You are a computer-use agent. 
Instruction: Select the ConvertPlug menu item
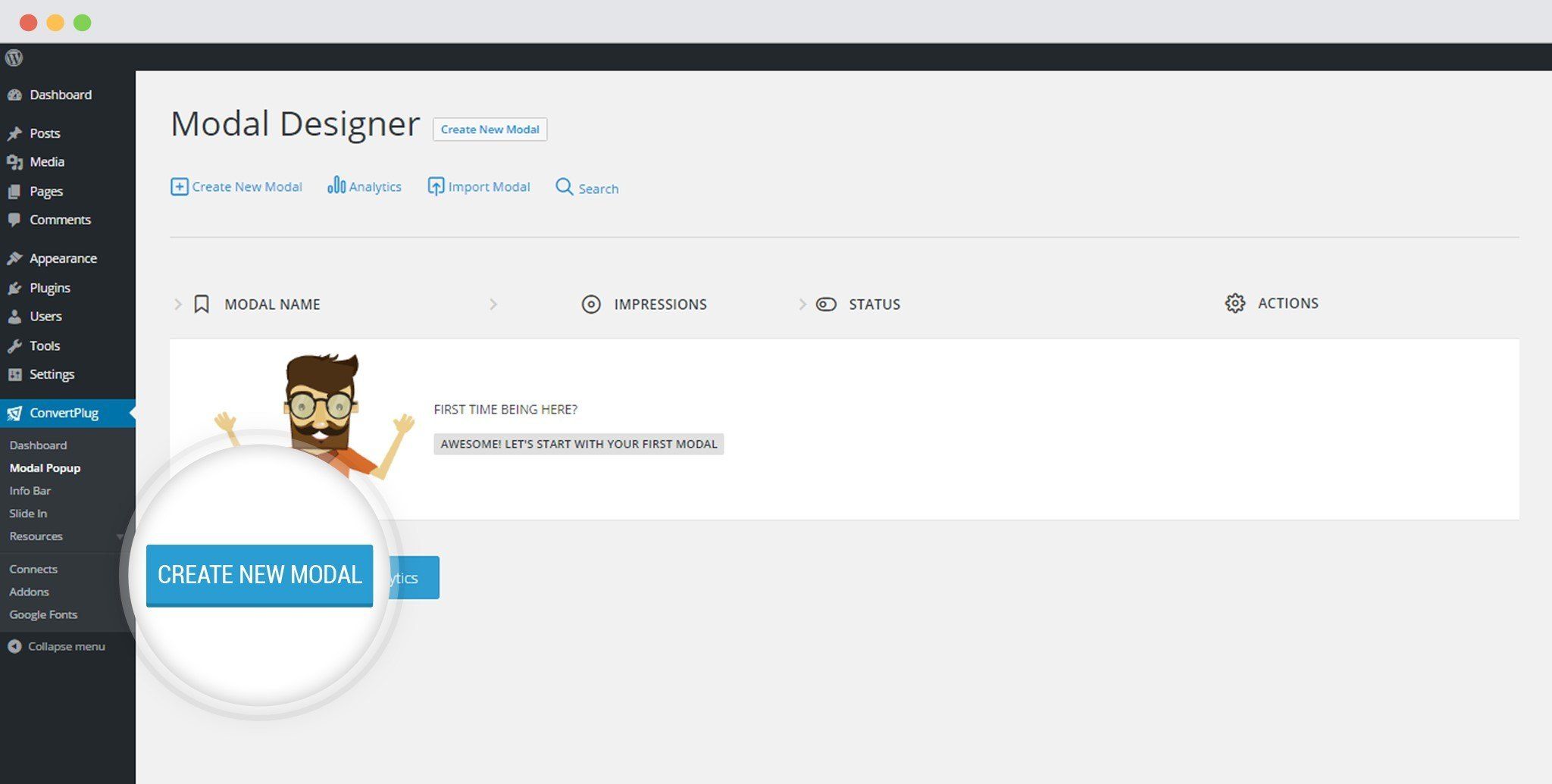click(67, 414)
